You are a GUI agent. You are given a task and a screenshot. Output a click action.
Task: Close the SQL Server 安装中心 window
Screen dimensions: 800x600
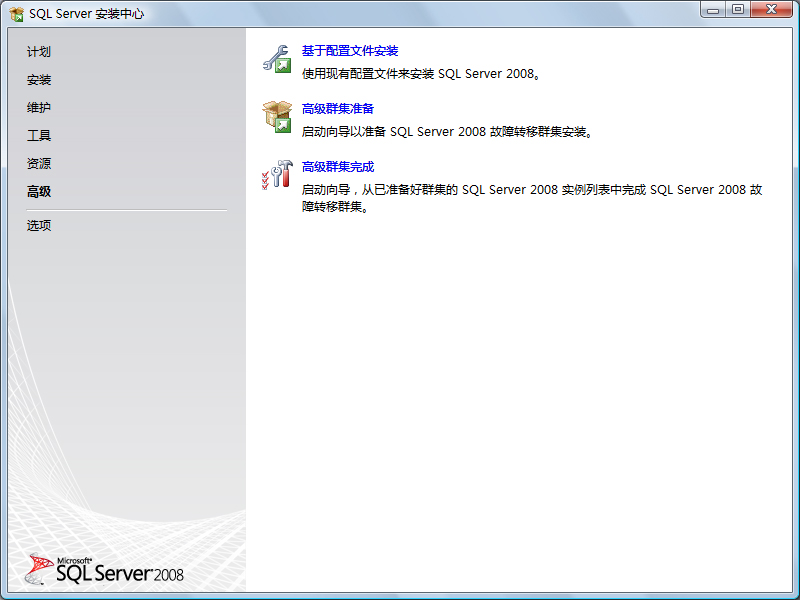771,10
